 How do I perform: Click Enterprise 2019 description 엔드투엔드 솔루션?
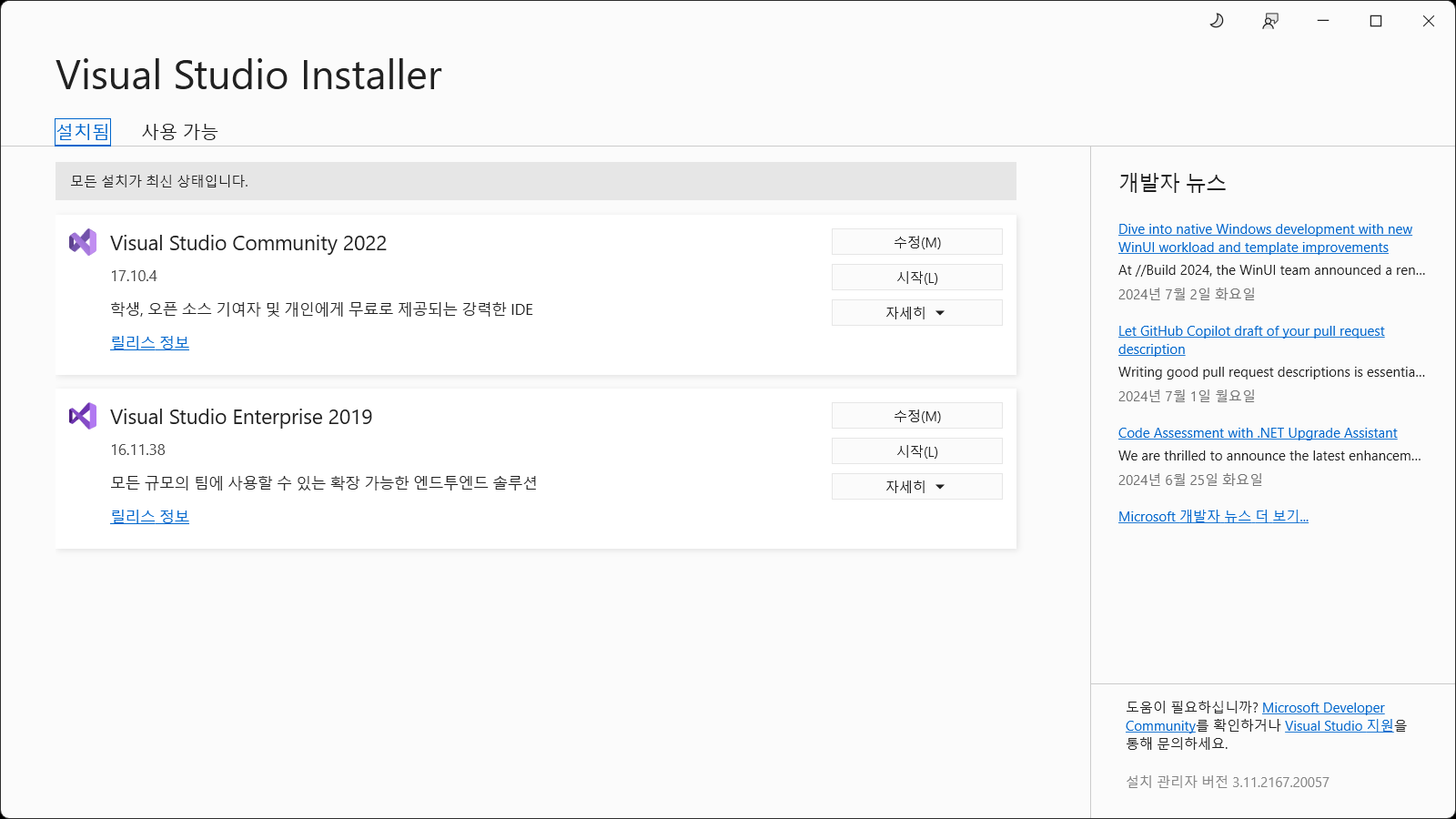[324, 482]
